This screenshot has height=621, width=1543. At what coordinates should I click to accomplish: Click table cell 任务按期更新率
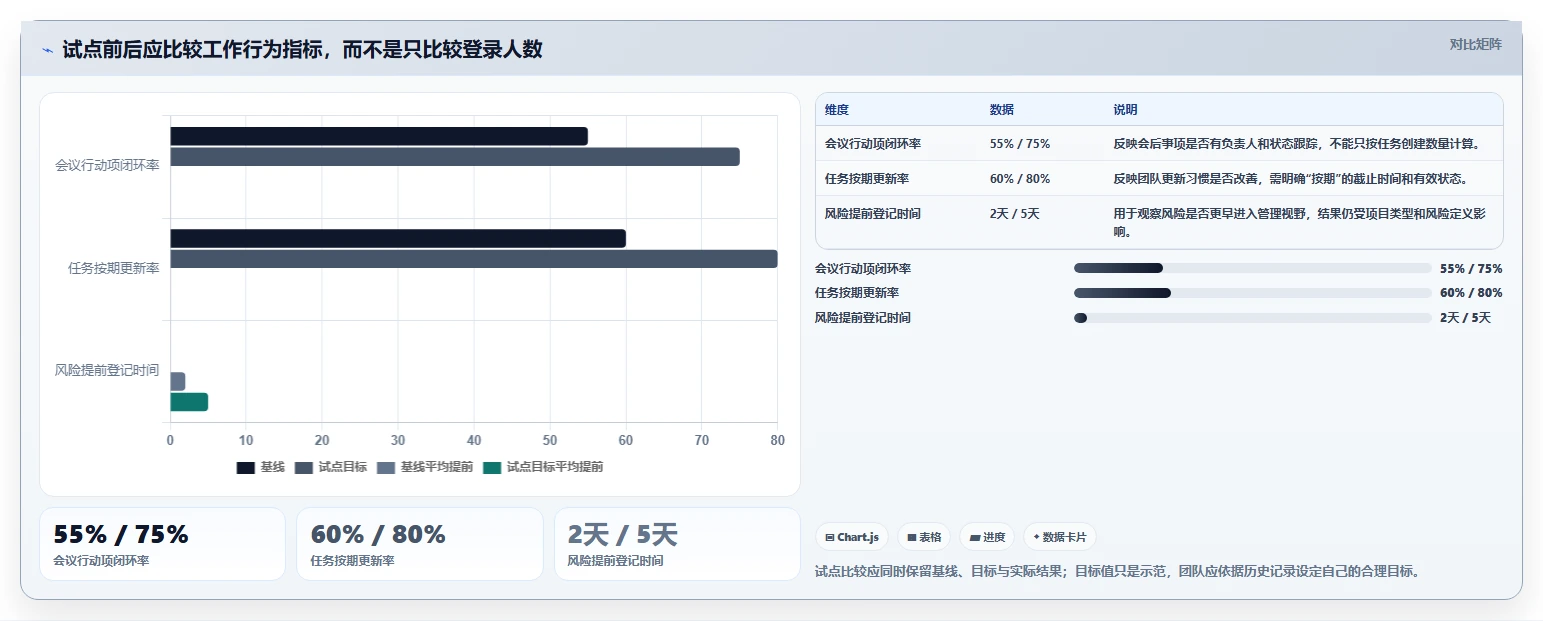coord(867,179)
